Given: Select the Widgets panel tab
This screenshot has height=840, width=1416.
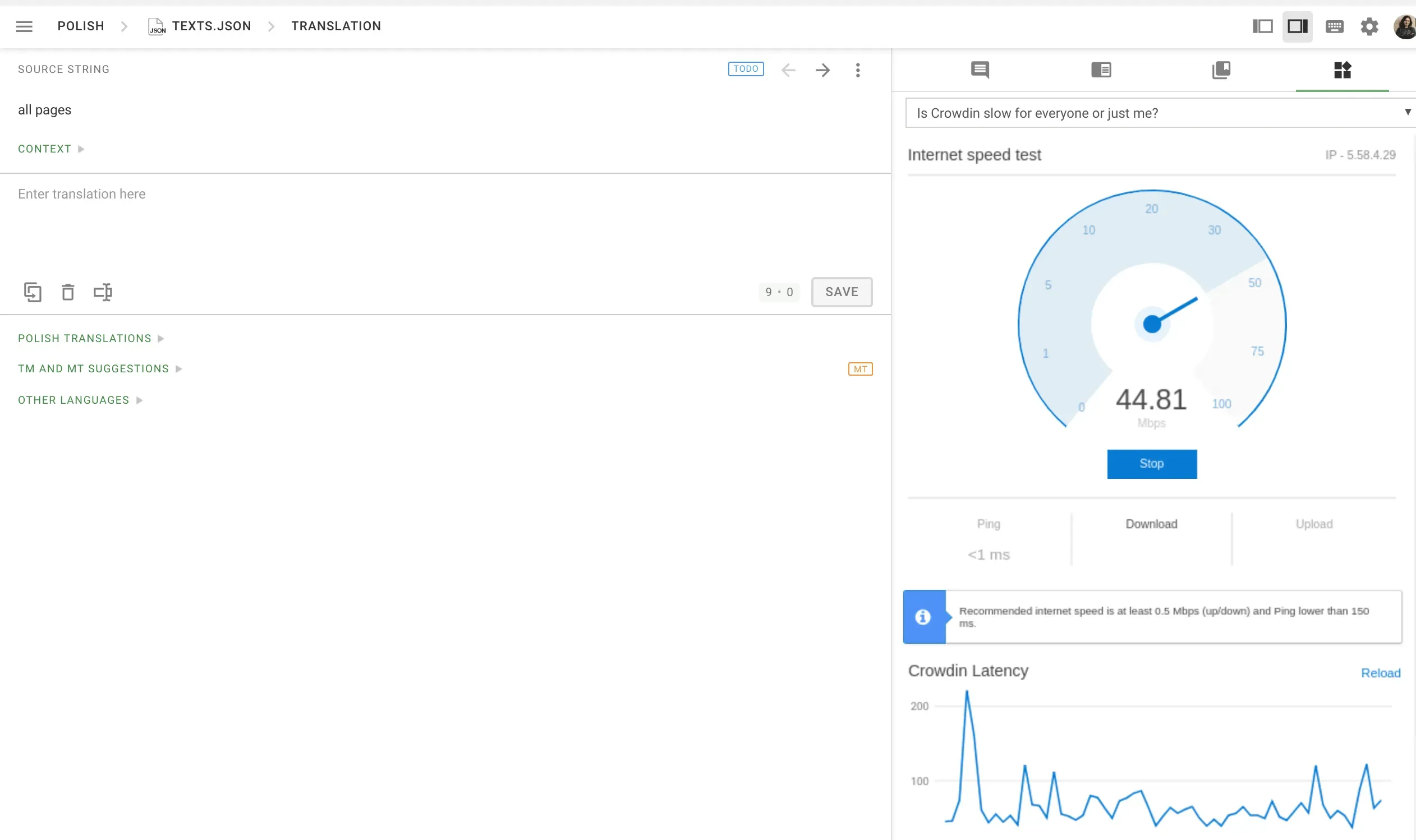Looking at the screenshot, I should (x=1342, y=70).
